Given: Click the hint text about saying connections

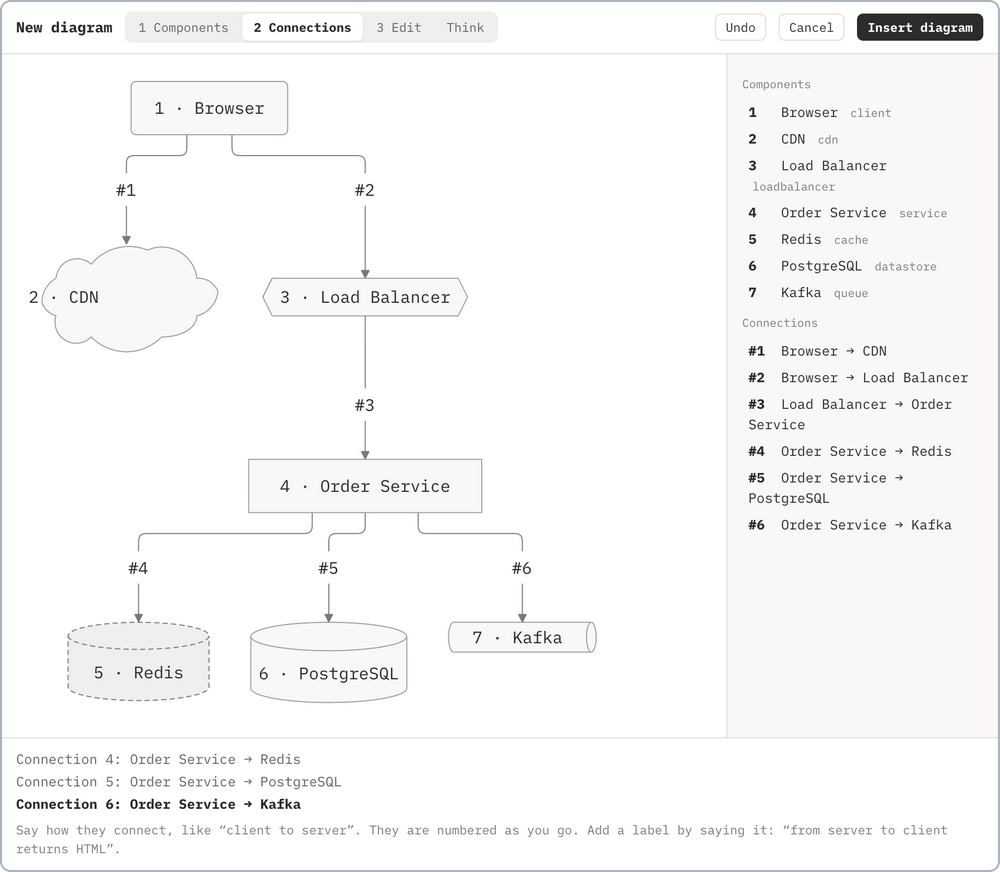Looking at the screenshot, I should pos(482,839).
